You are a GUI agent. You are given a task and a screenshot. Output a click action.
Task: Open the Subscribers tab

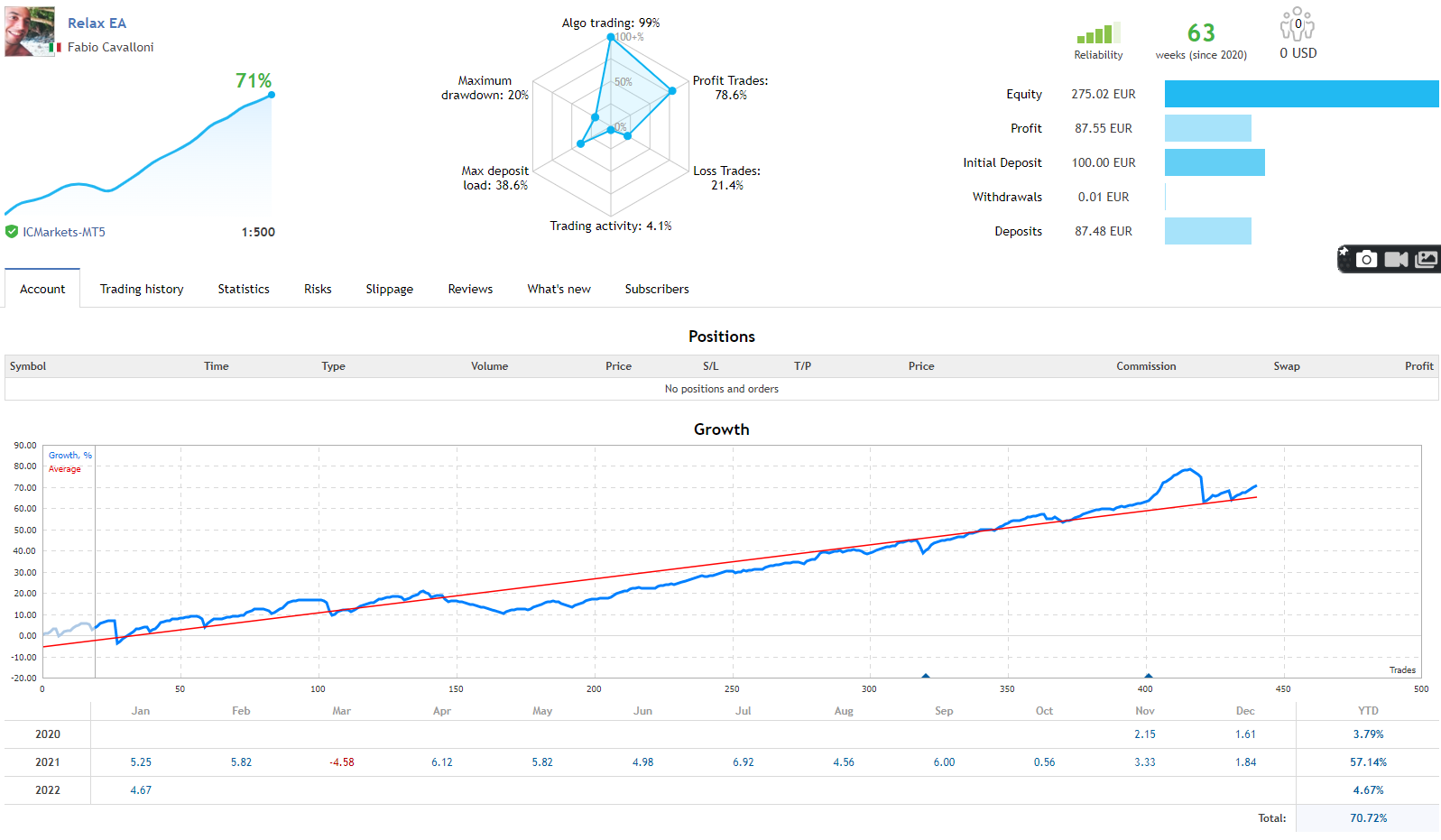[657, 289]
